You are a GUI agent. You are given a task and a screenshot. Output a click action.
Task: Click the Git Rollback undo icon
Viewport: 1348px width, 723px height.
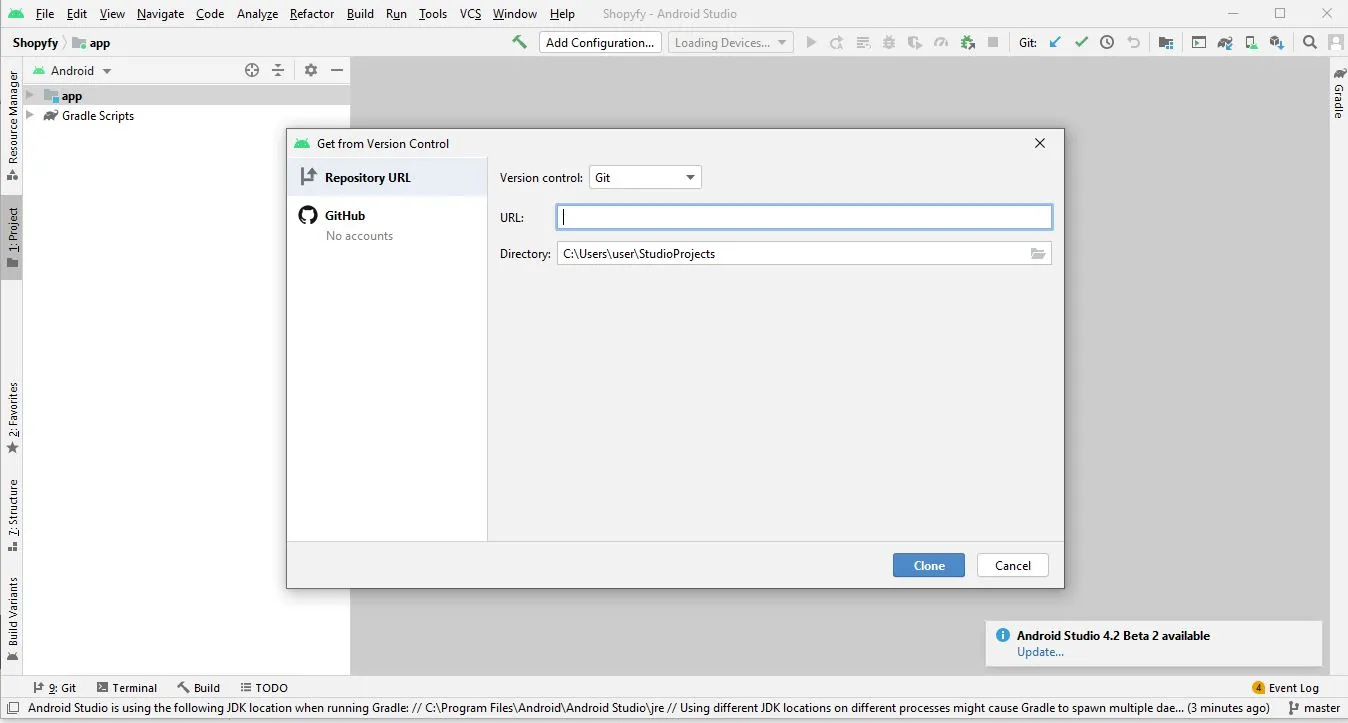click(1133, 42)
